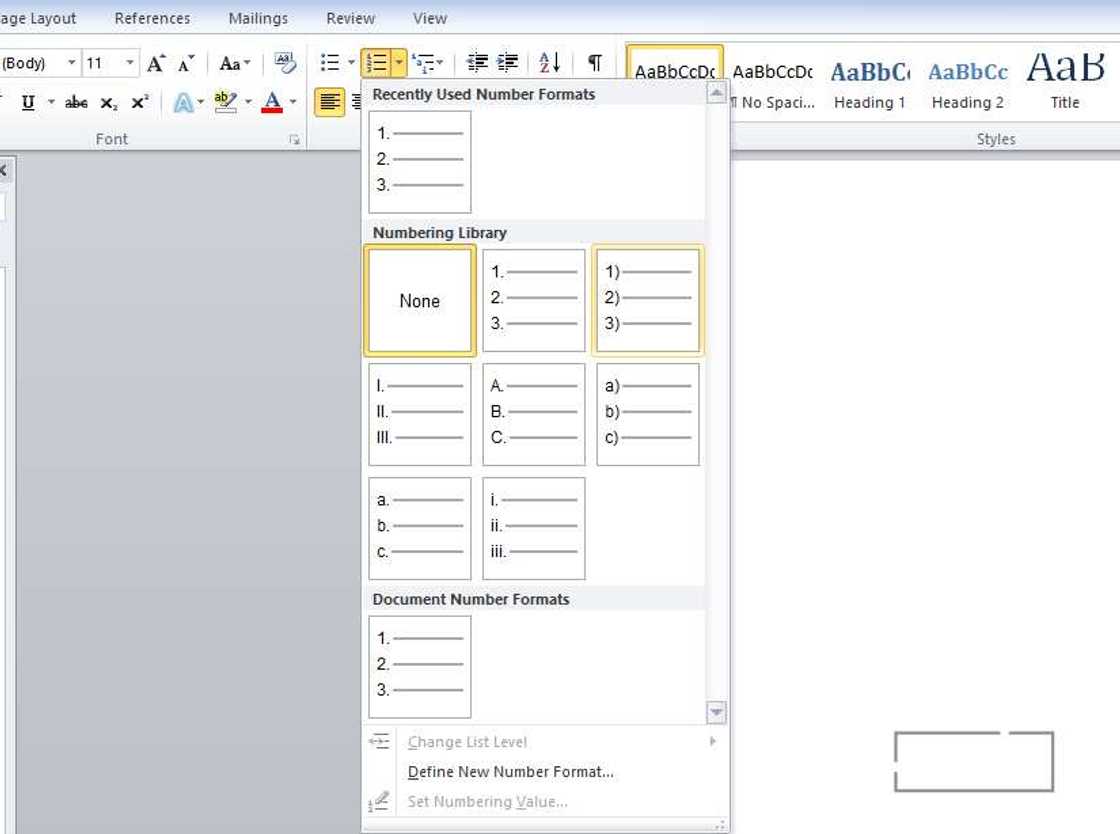Toggle Show/Hide paragraph marks
This screenshot has height=834, width=1120.
(x=593, y=62)
